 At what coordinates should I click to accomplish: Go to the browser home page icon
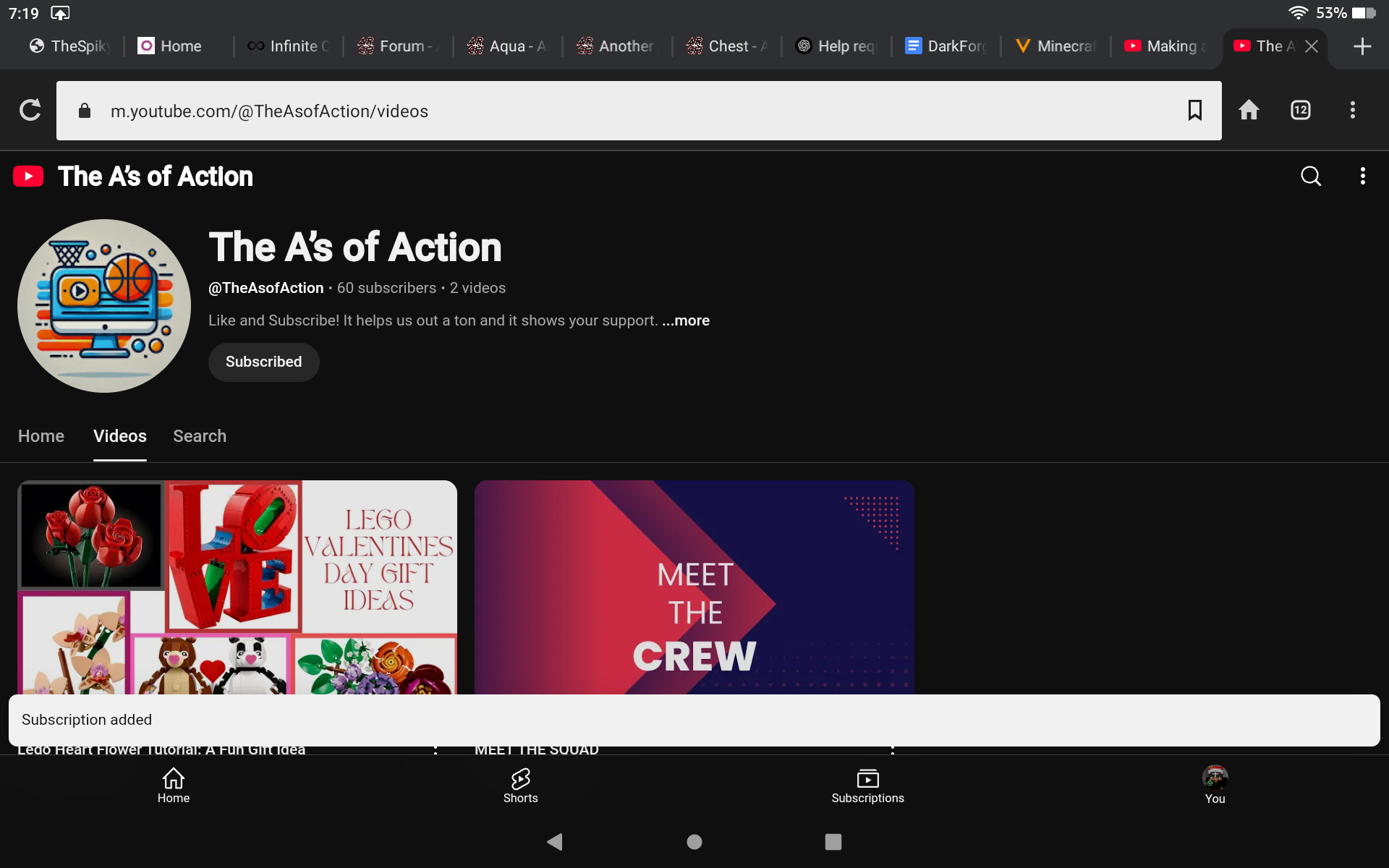click(1249, 110)
